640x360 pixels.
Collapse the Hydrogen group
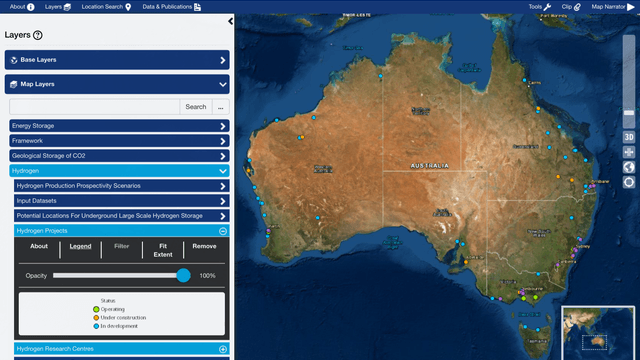[119, 171]
